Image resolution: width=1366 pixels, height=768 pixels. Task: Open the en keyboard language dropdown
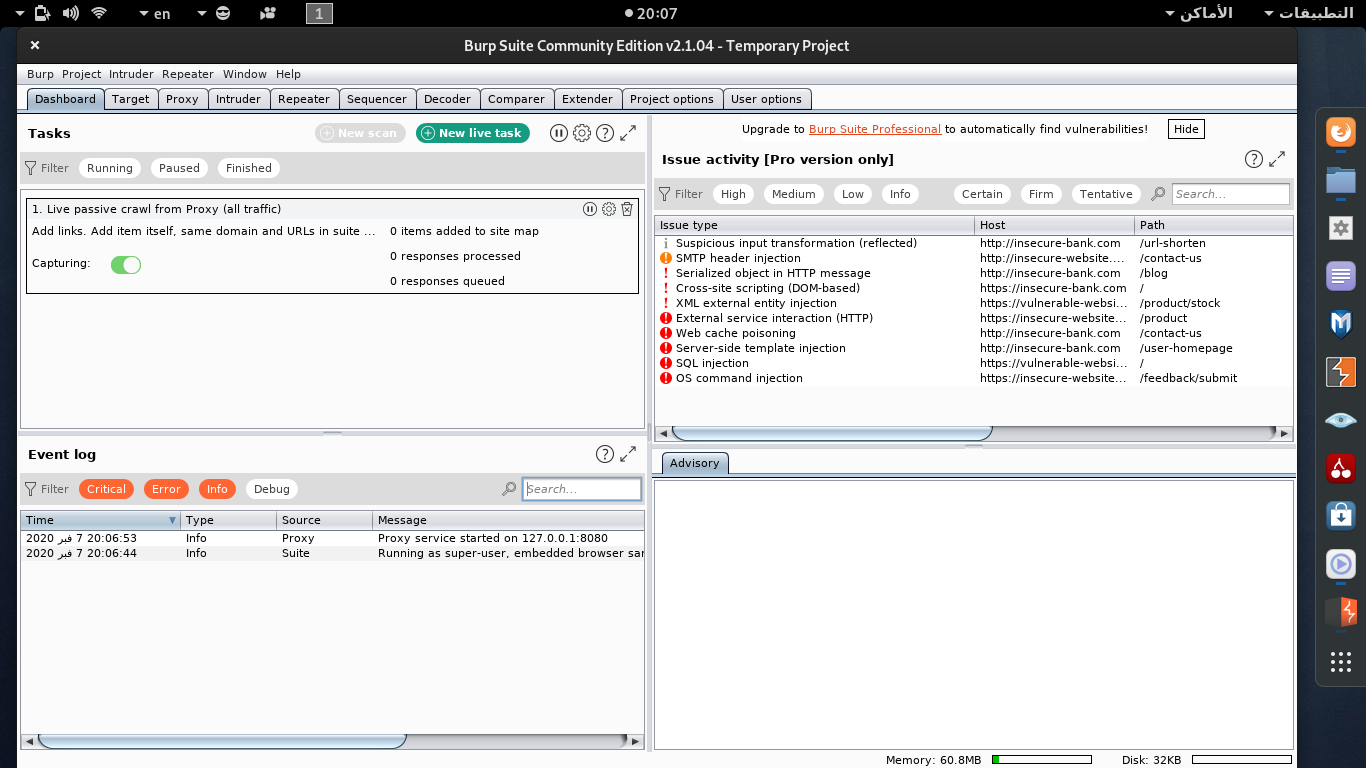click(154, 13)
